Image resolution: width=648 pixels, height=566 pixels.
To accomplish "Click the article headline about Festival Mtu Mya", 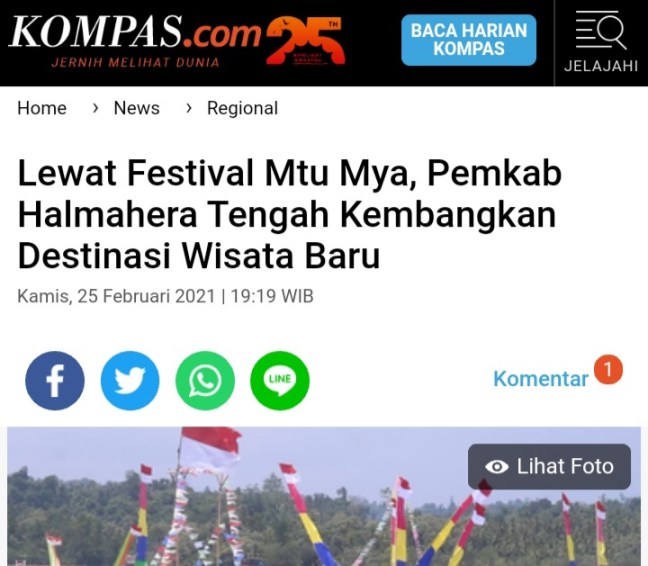I will 290,214.
